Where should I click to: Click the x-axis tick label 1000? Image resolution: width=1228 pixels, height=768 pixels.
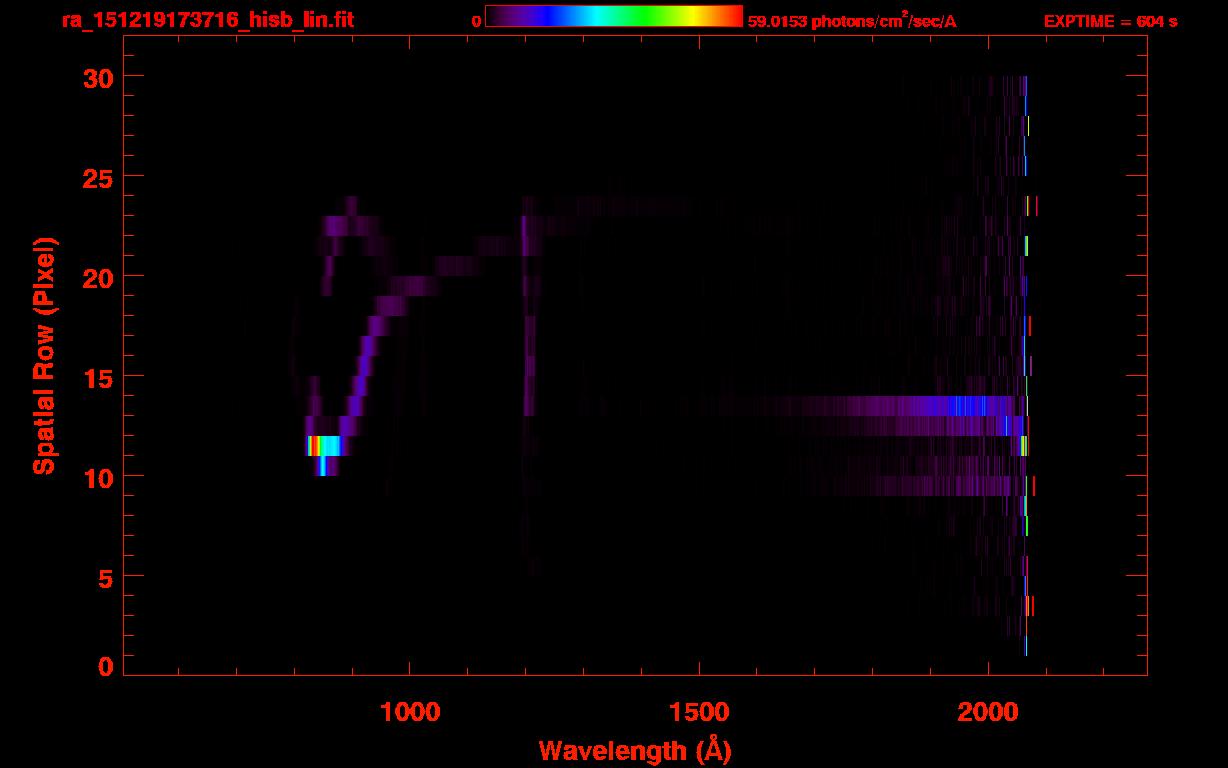point(410,712)
